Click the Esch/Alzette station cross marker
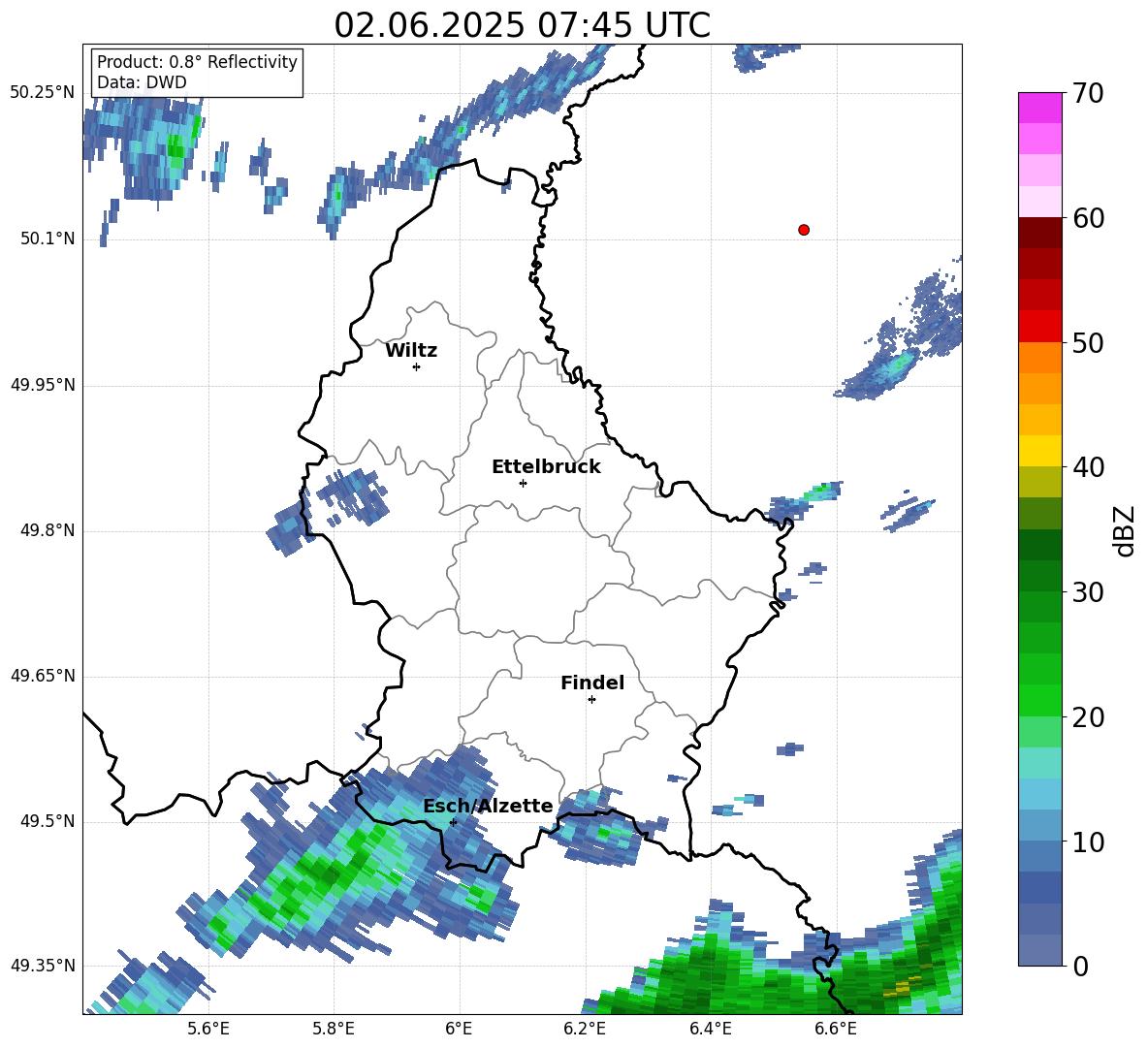 click(x=453, y=822)
